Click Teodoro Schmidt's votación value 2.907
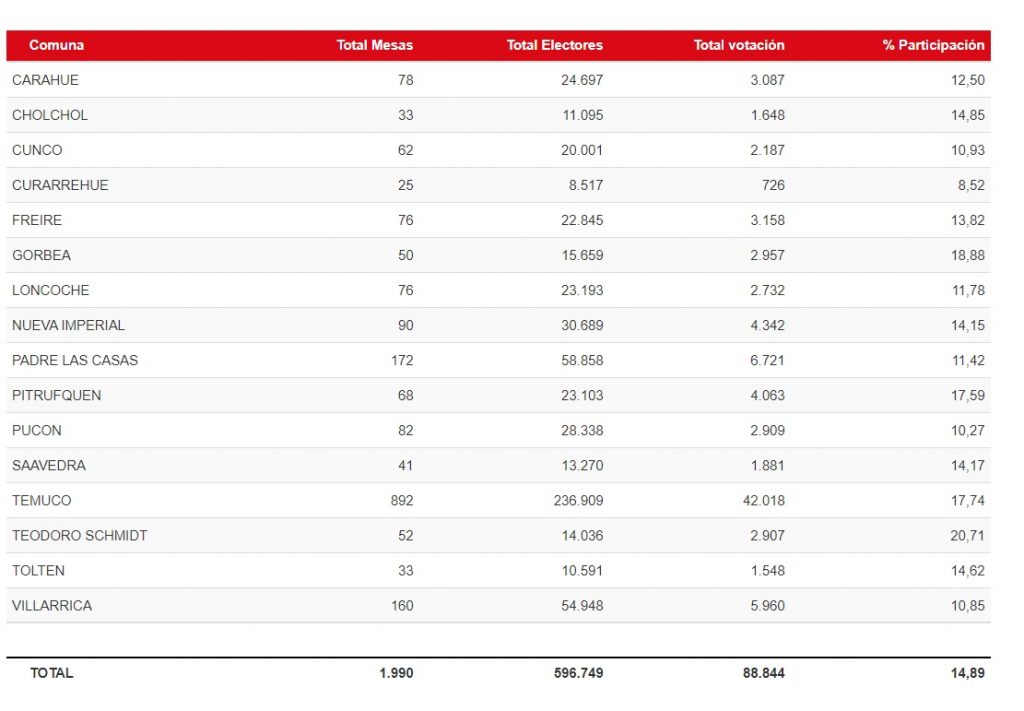 [x=767, y=536]
